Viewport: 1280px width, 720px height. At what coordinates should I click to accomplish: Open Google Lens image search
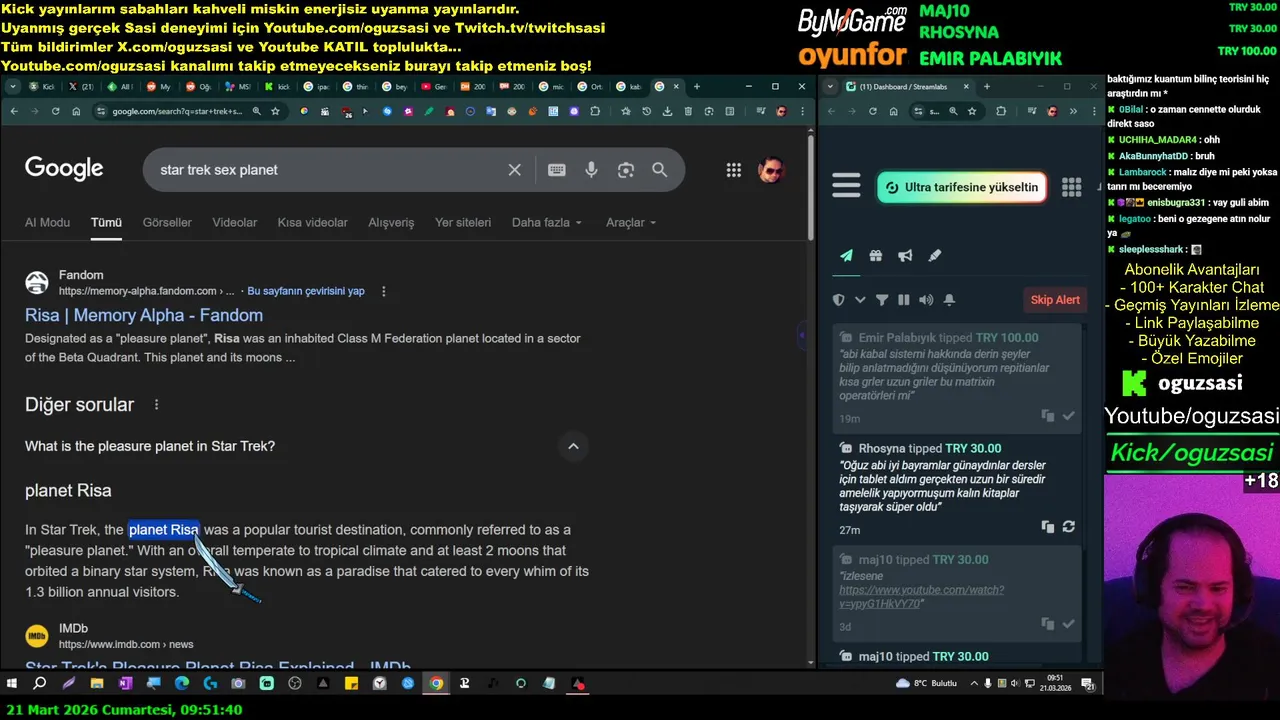(x=626, y=170)
